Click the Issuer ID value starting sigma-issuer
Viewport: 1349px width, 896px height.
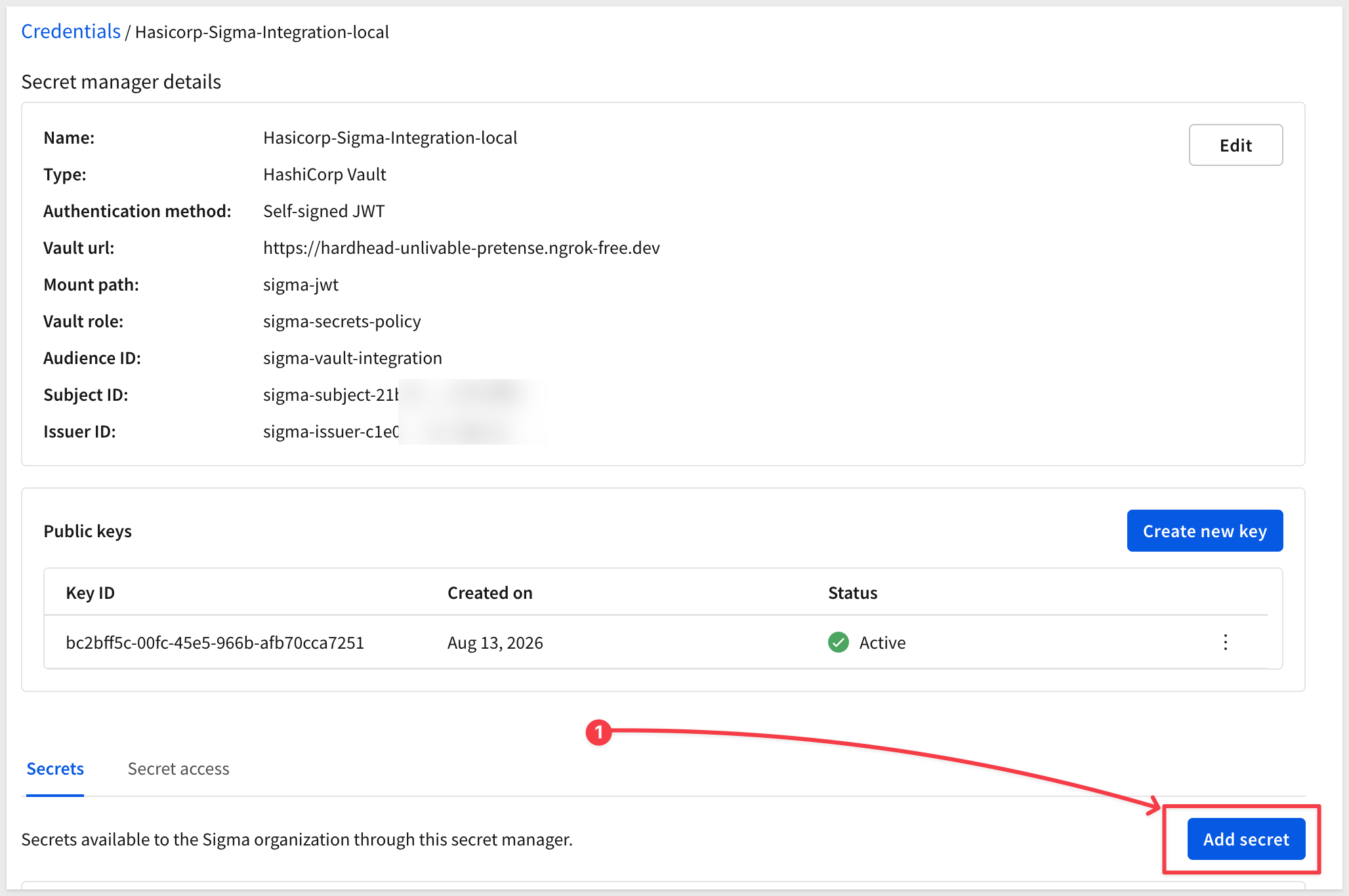[x=331, y=431]
